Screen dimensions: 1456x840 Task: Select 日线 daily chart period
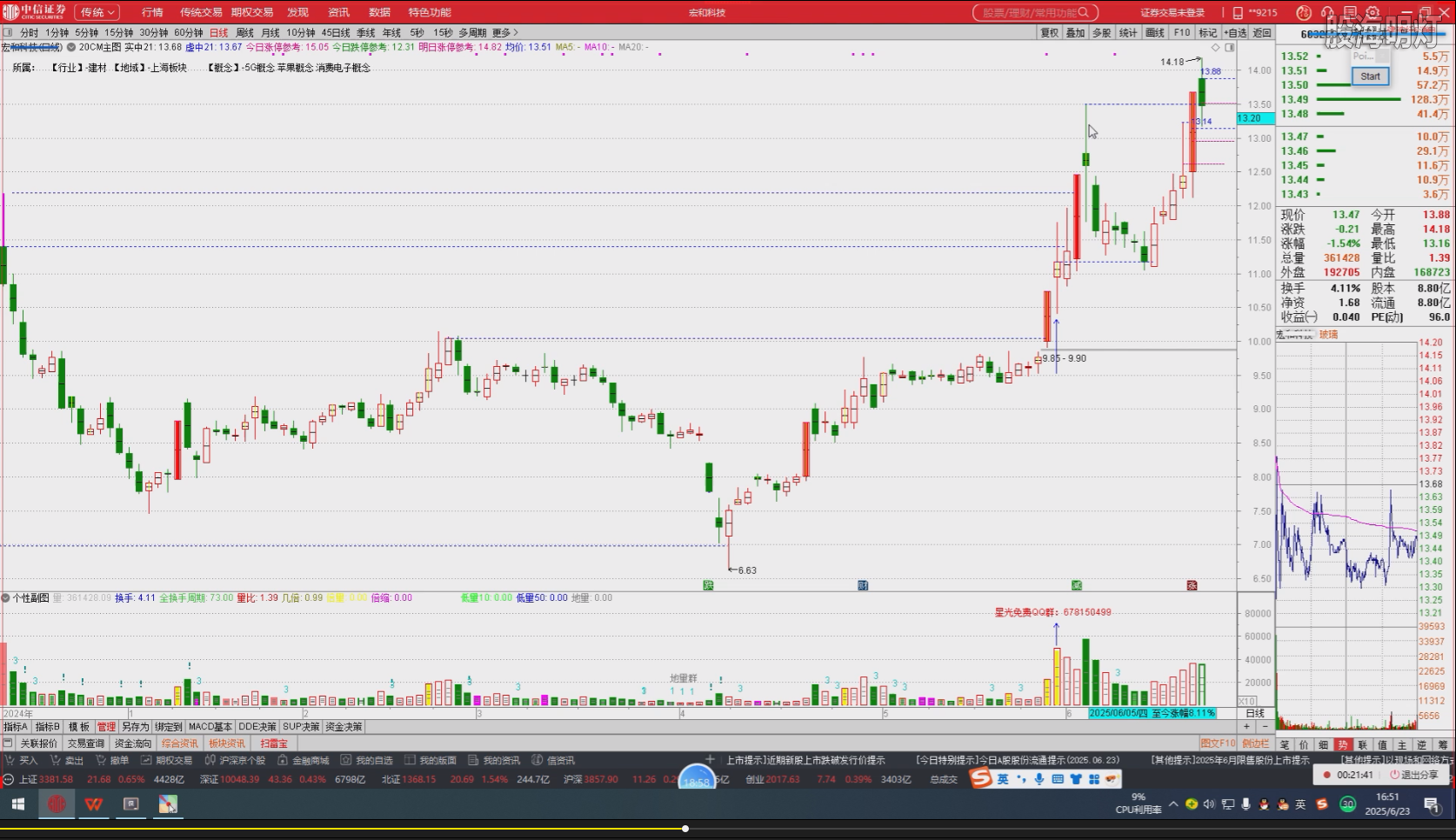click(218, 33)
